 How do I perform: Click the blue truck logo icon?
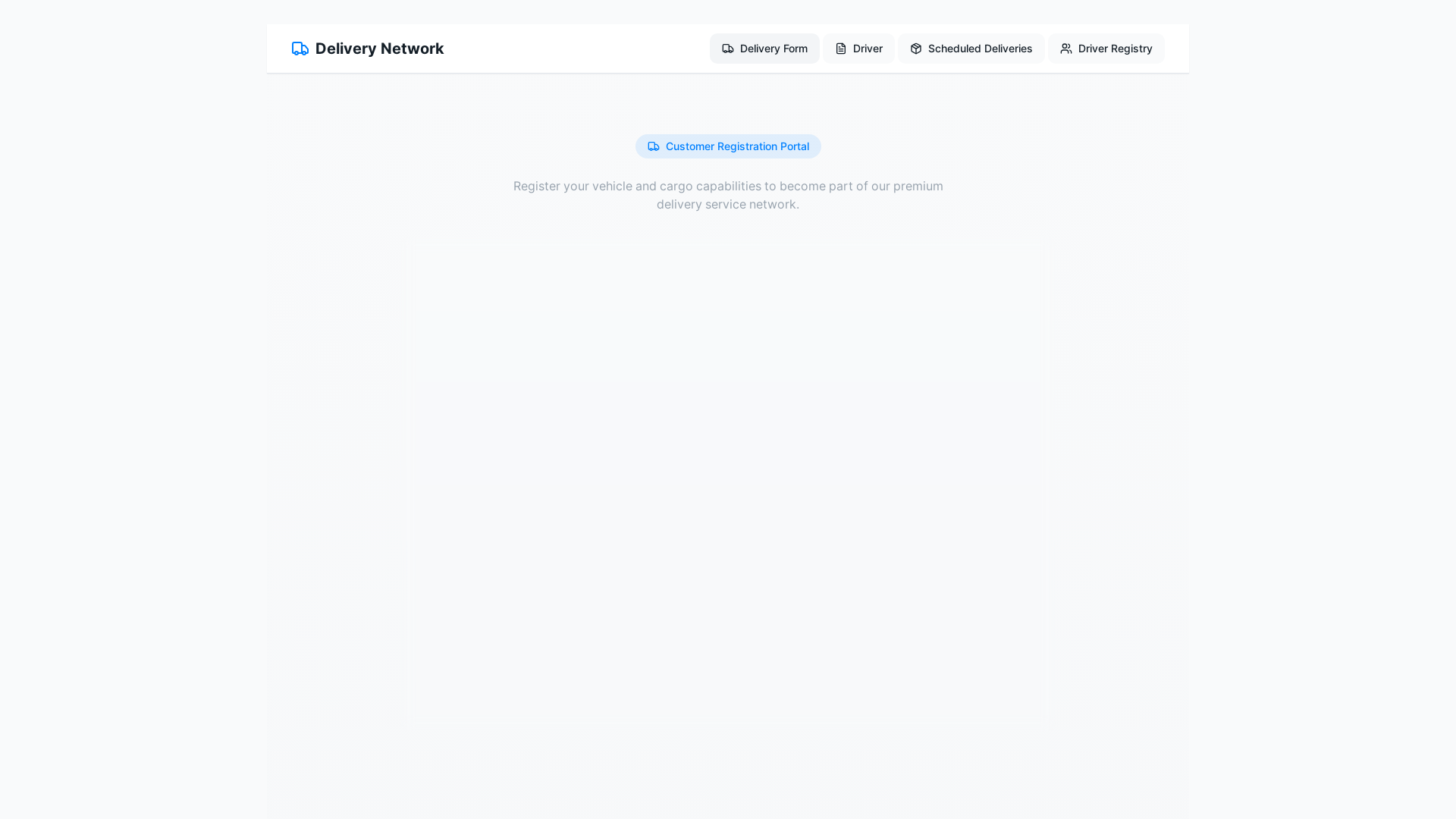(x=300, y=49)
